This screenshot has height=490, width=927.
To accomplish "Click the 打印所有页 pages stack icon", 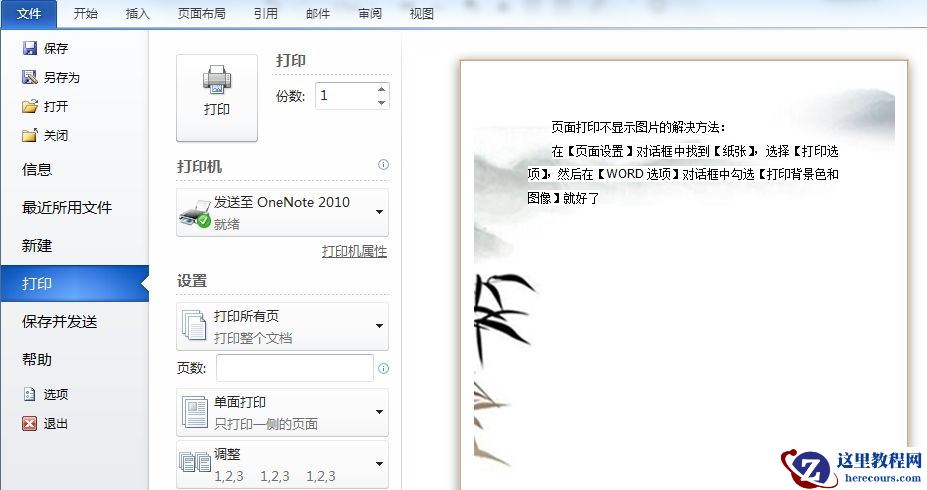I will click(194, 326).
